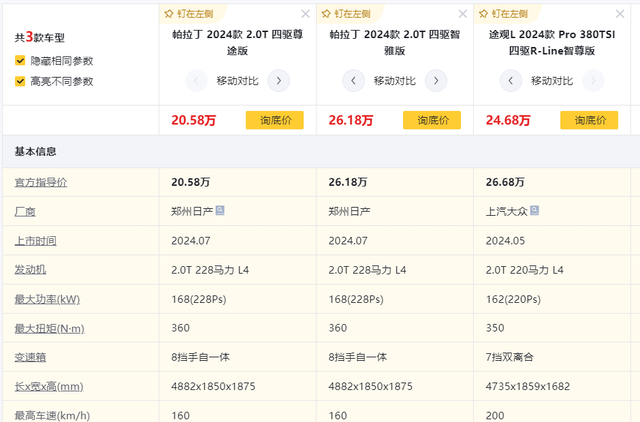Open 厂商 parameter link
The image size is (640, 422).
coord(25,211)
